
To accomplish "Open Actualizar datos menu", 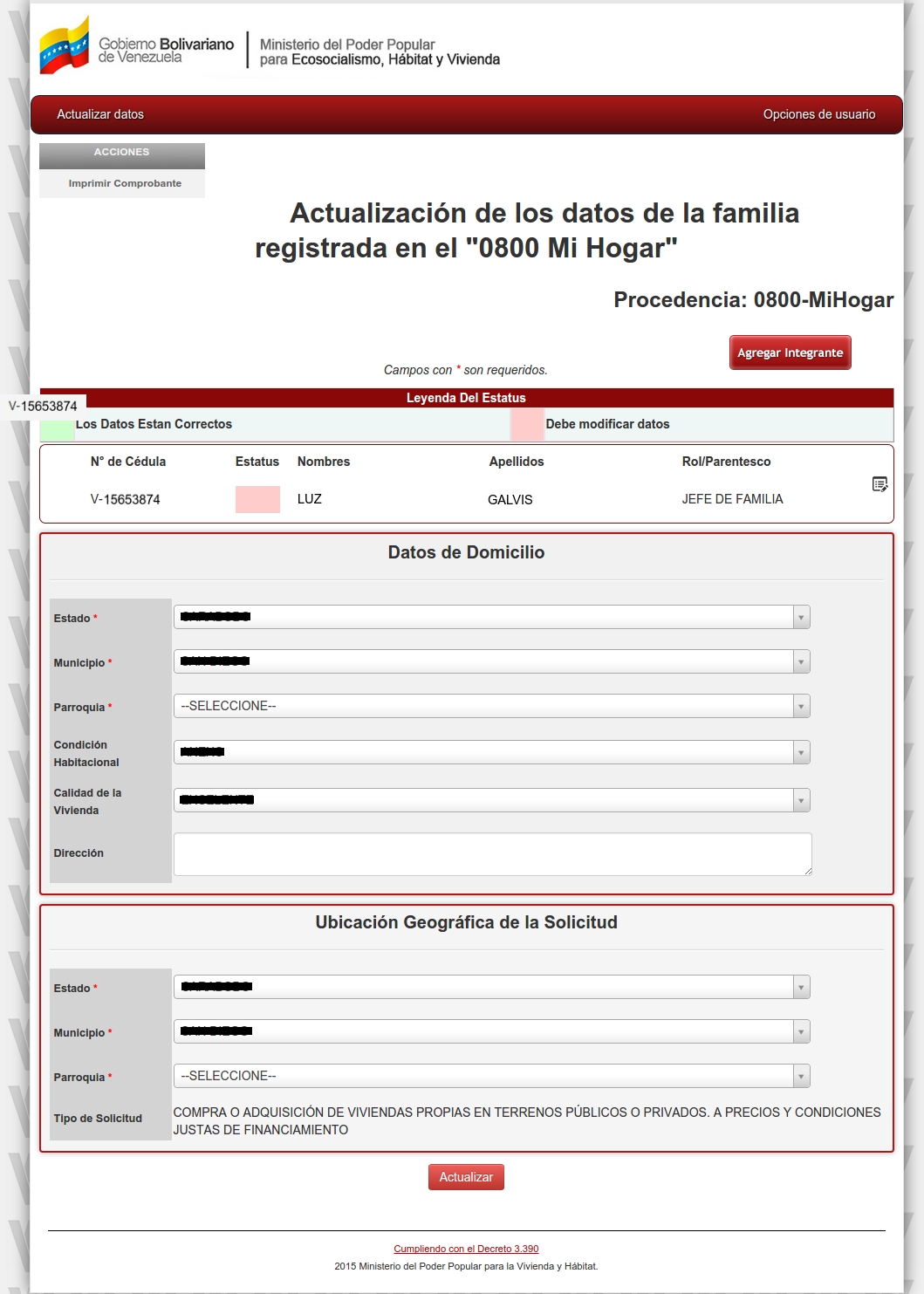I will tap(100, 114).
